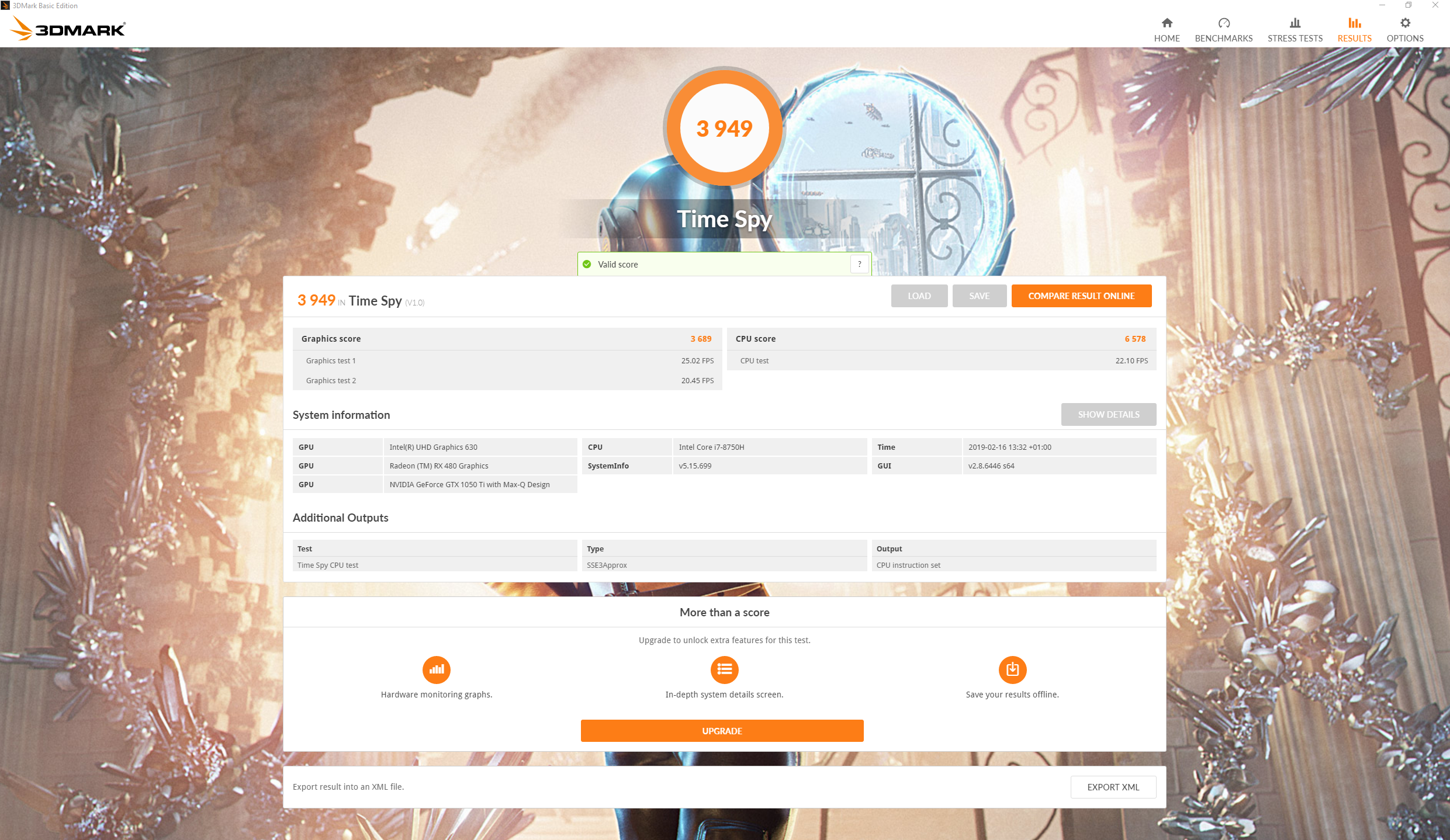The width and height of the screenshot is (1450, 840).
Task: Select the Time Spy score circle
Action: (724, 128)
